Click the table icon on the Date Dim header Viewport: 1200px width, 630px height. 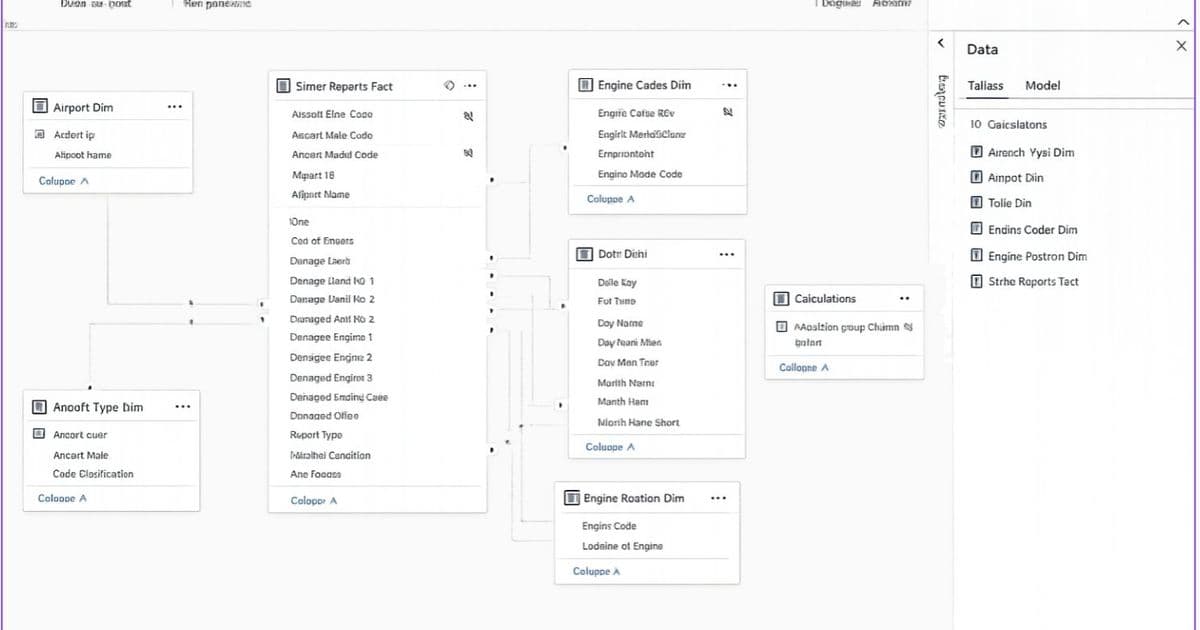point(585,253)
